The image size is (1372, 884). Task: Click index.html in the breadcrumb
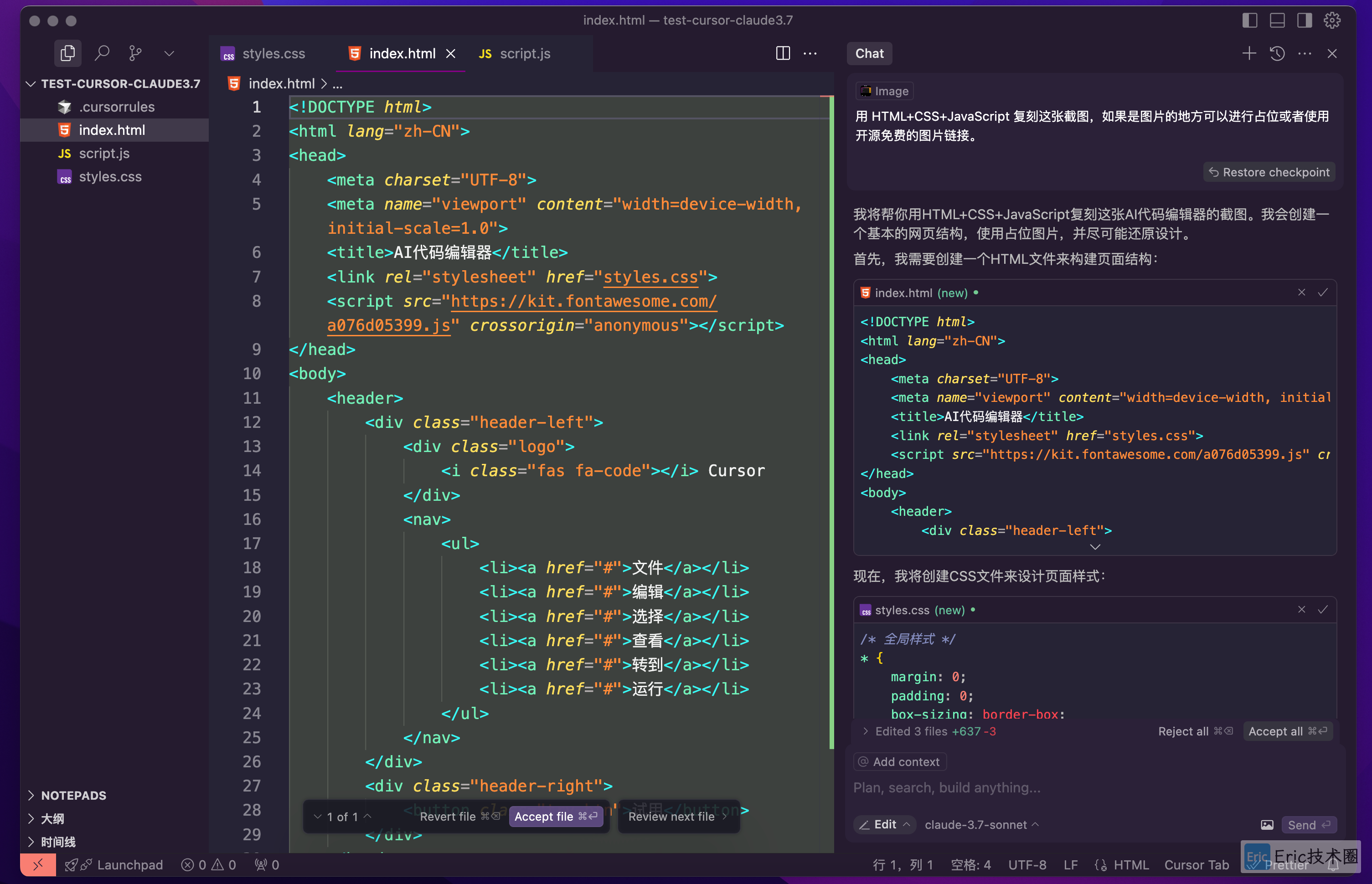(281, 84)
